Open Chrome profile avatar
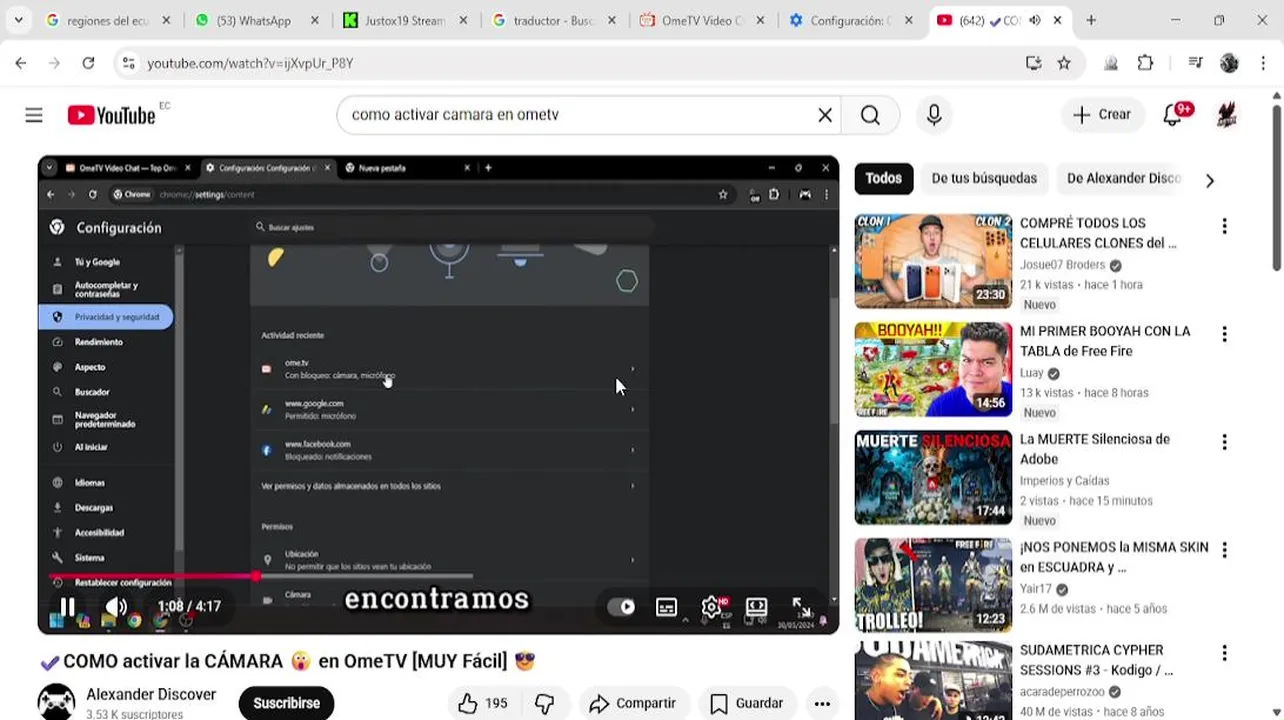This screenshot has width=1284, height=720. tap(1229, 63)
